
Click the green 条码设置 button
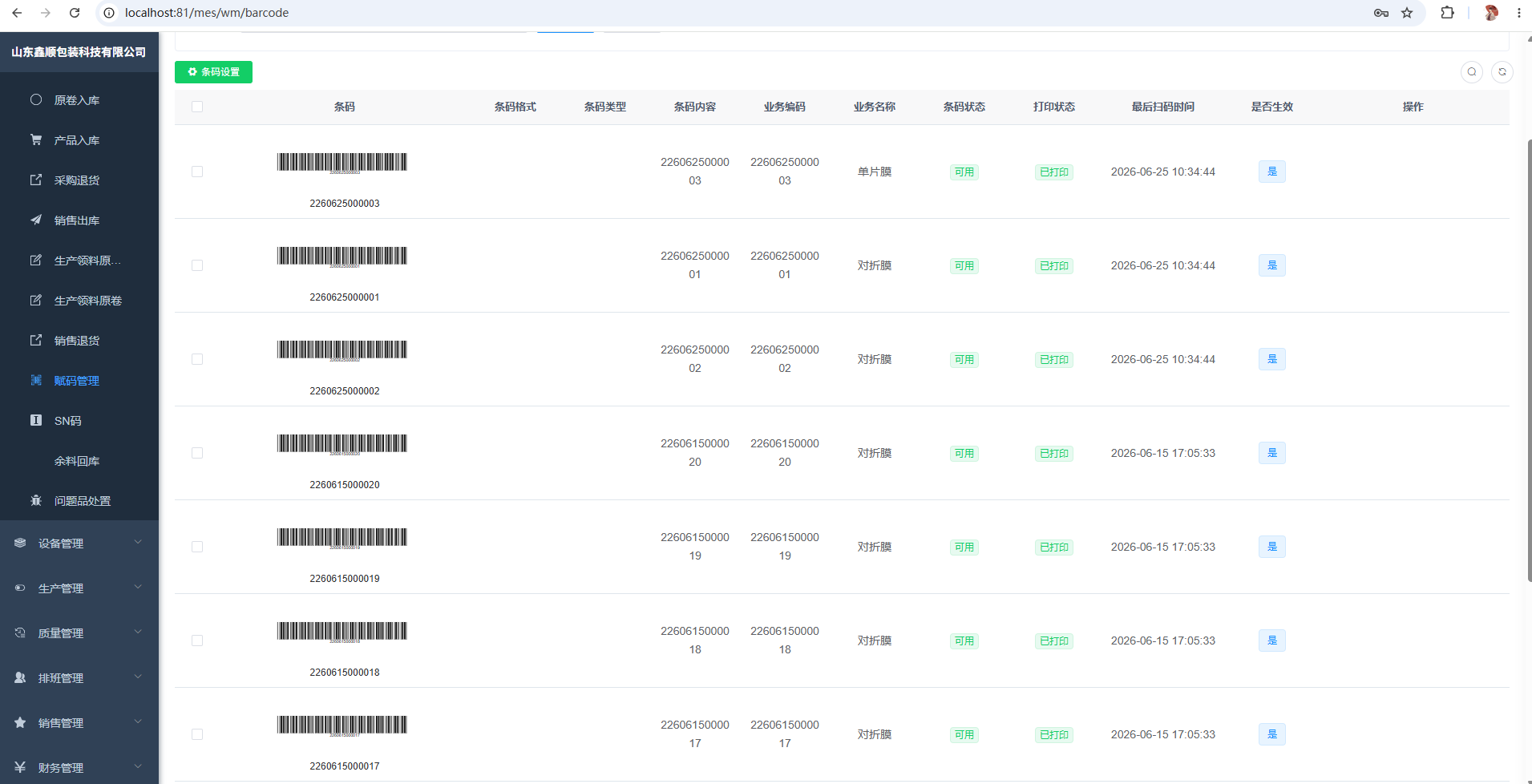pyautogui.click(x=213, y=72)
